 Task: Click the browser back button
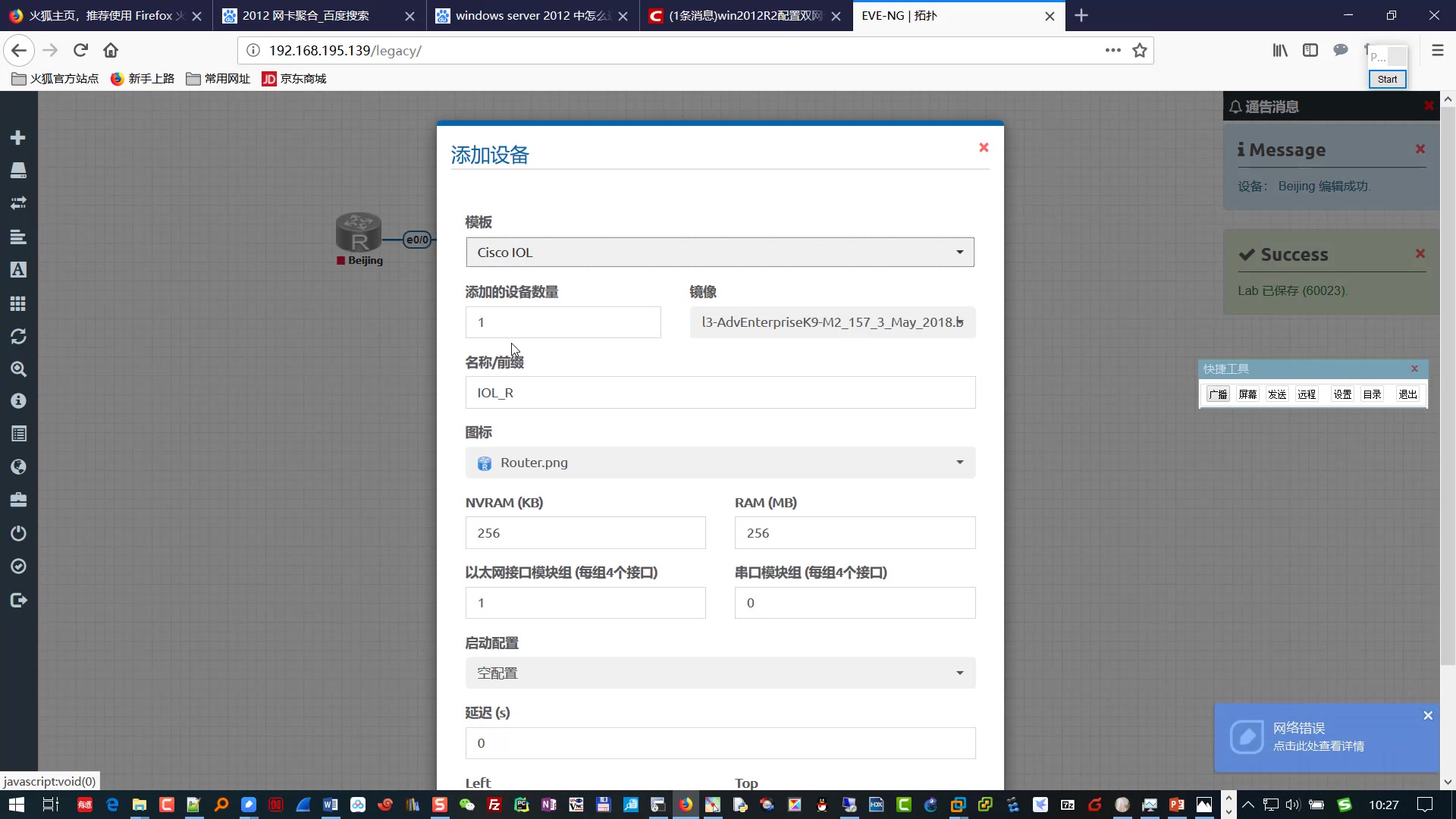coord(19,50)
